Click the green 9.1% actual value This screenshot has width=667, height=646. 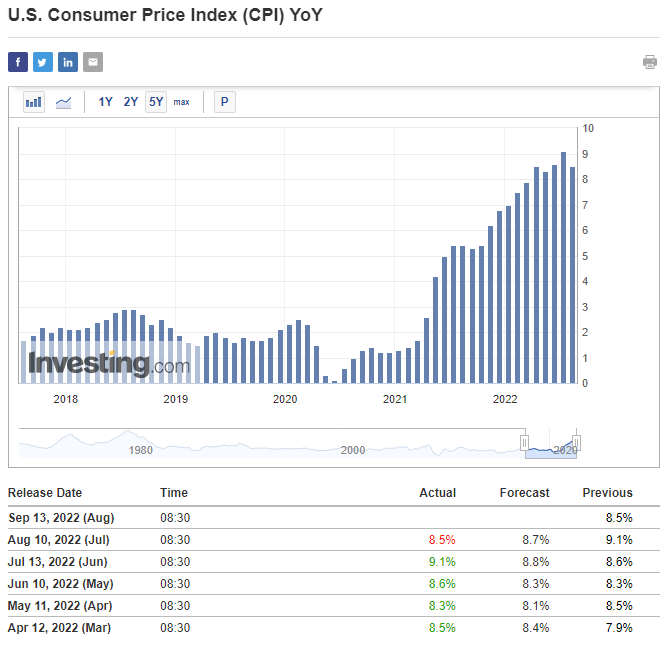442,562
